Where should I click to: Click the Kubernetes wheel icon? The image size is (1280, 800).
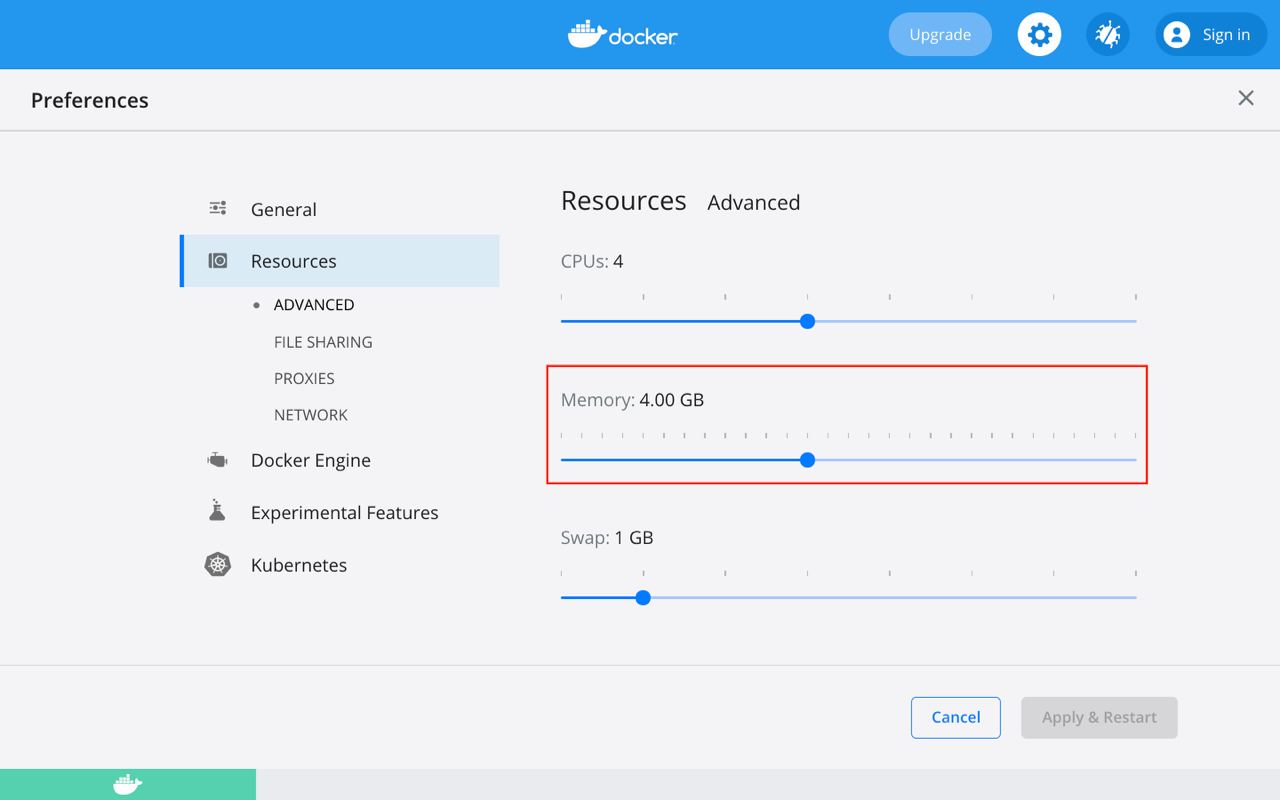218,564
